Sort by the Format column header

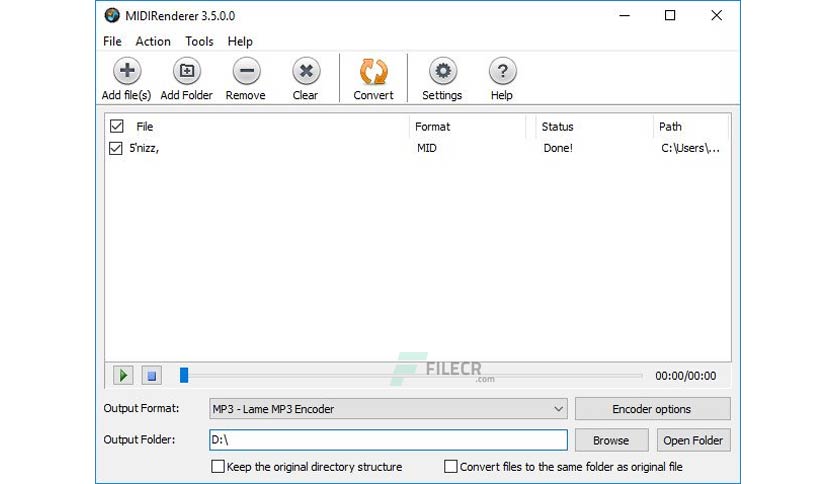click(432, 127)
